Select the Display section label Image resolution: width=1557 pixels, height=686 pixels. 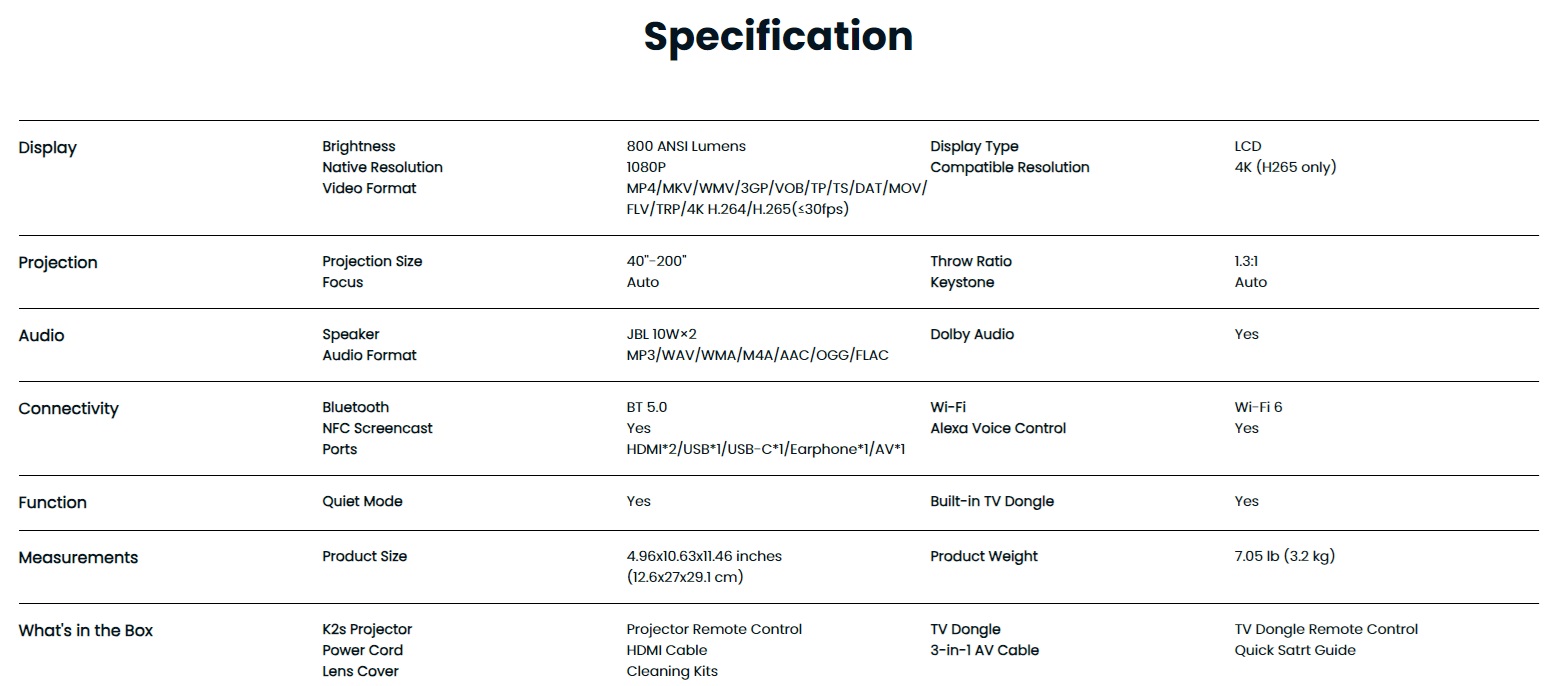click(48, 148)
